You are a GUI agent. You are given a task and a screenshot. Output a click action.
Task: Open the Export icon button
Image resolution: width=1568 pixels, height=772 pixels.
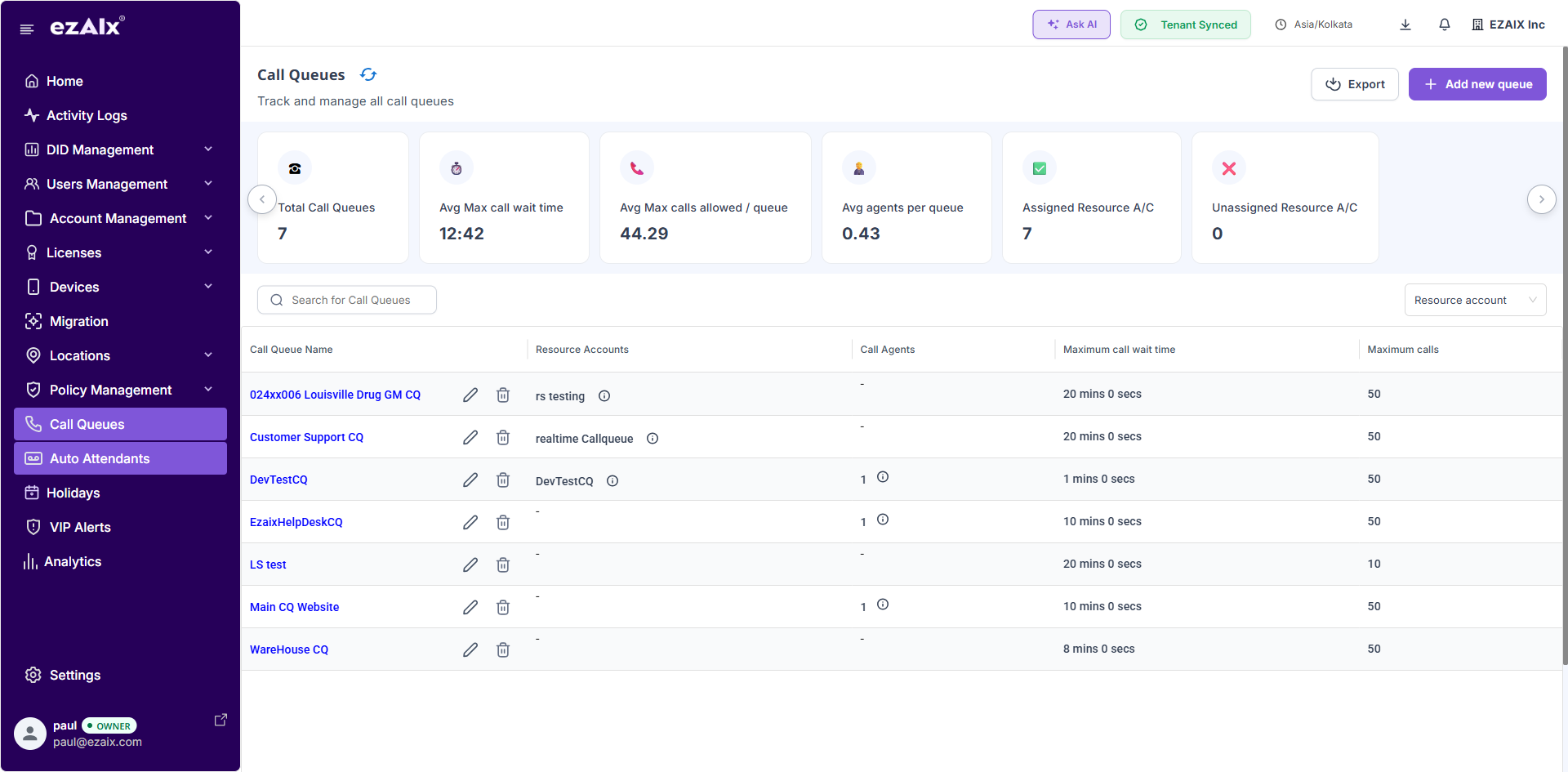(1334, 84)
